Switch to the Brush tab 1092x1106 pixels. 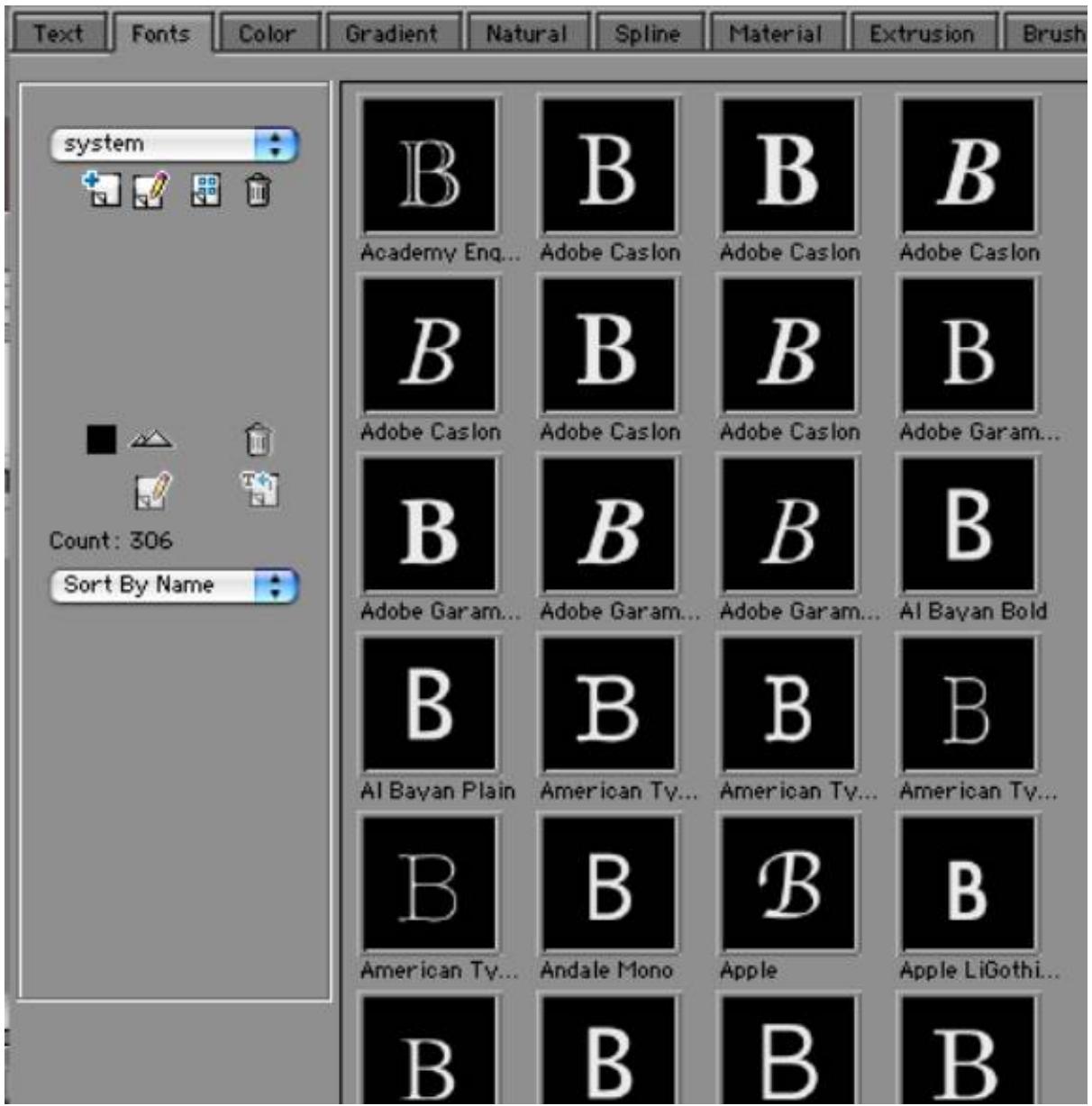(x=1048, y=34)
